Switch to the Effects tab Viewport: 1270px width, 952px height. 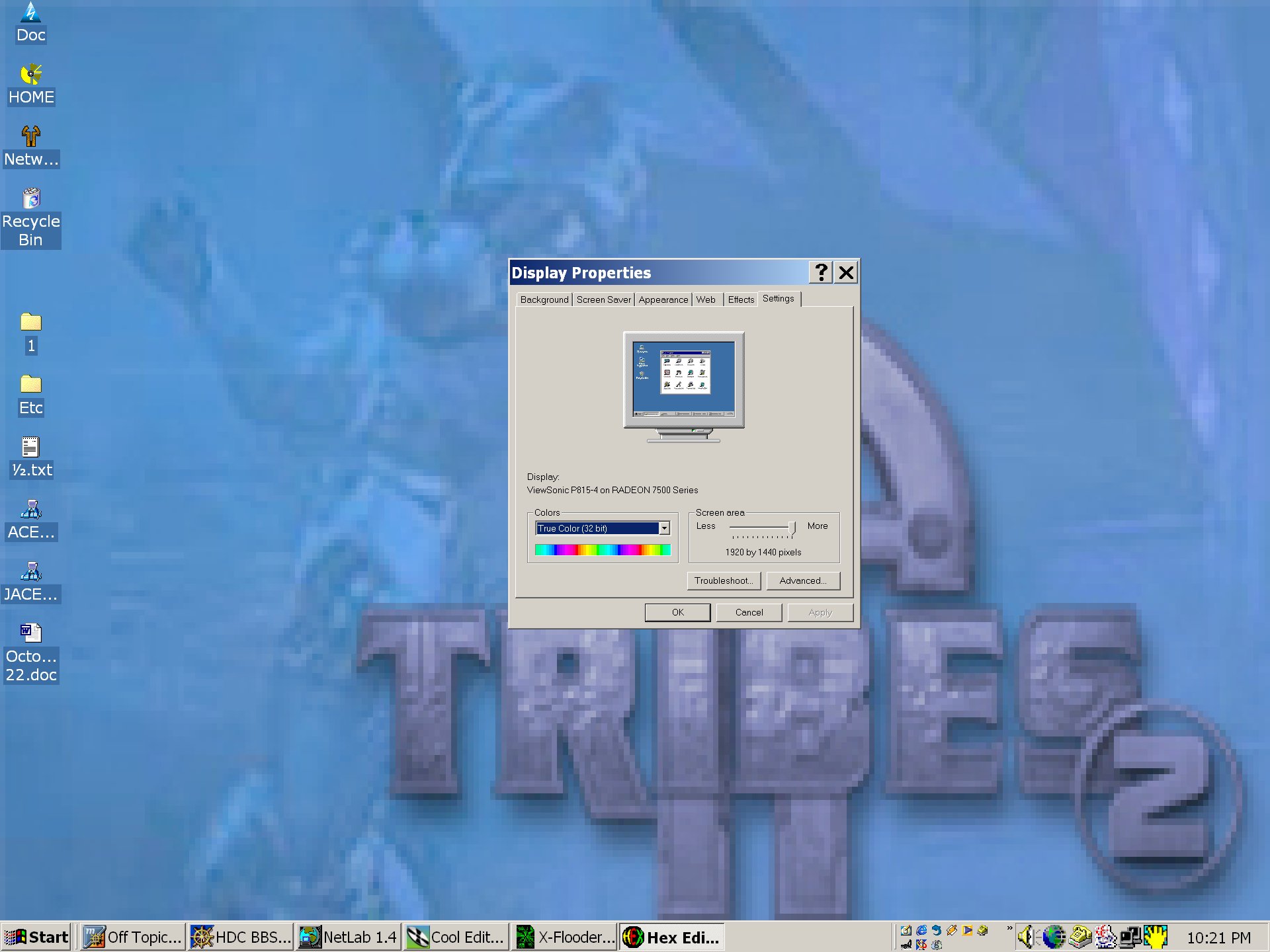tap(741, 299)
